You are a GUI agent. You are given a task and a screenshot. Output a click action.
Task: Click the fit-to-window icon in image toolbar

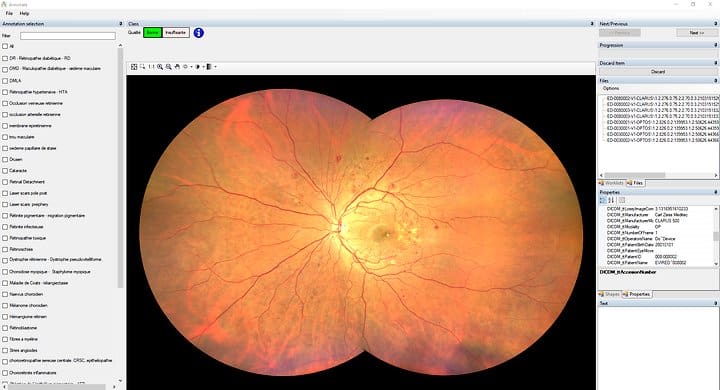(134, 67)
